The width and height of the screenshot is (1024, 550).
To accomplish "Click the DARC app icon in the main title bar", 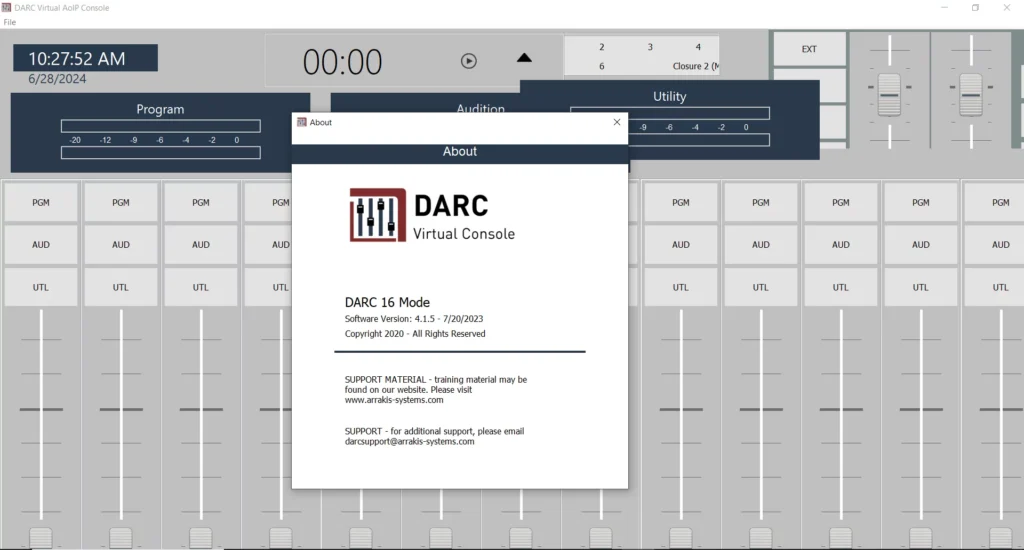I will (x=7, y=8).
